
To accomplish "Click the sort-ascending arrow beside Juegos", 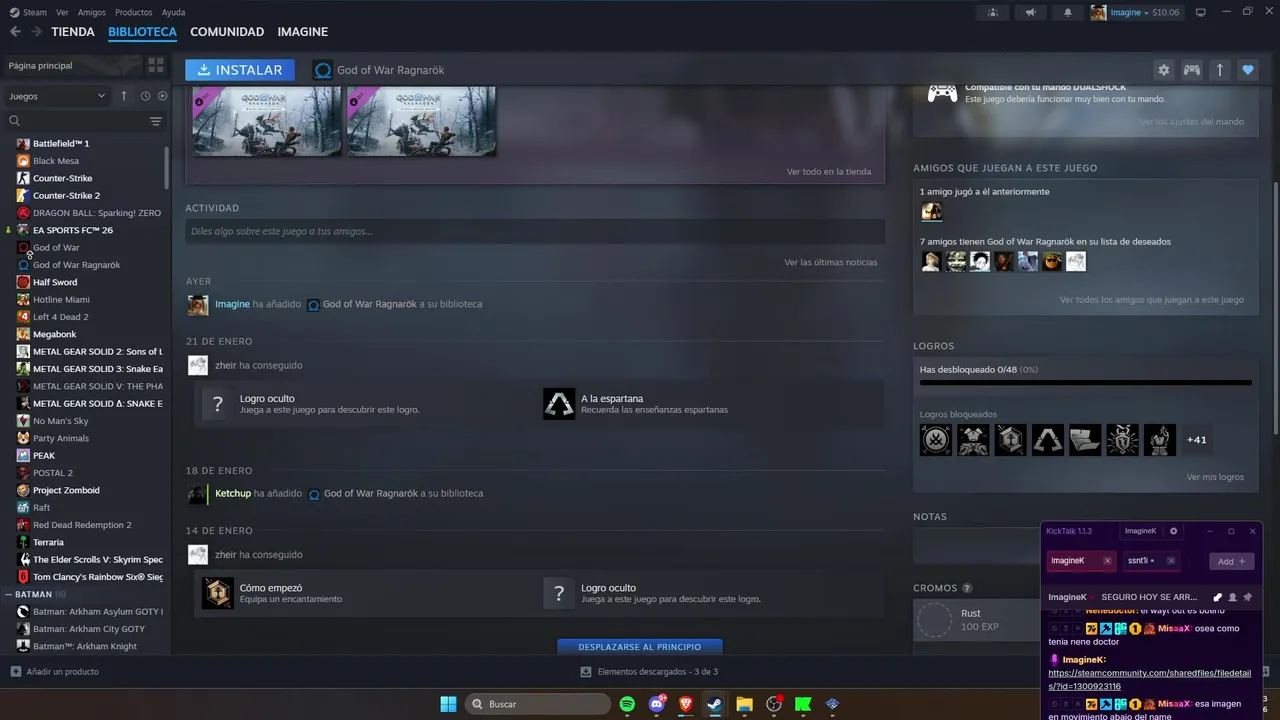I will tap(124, 96).
